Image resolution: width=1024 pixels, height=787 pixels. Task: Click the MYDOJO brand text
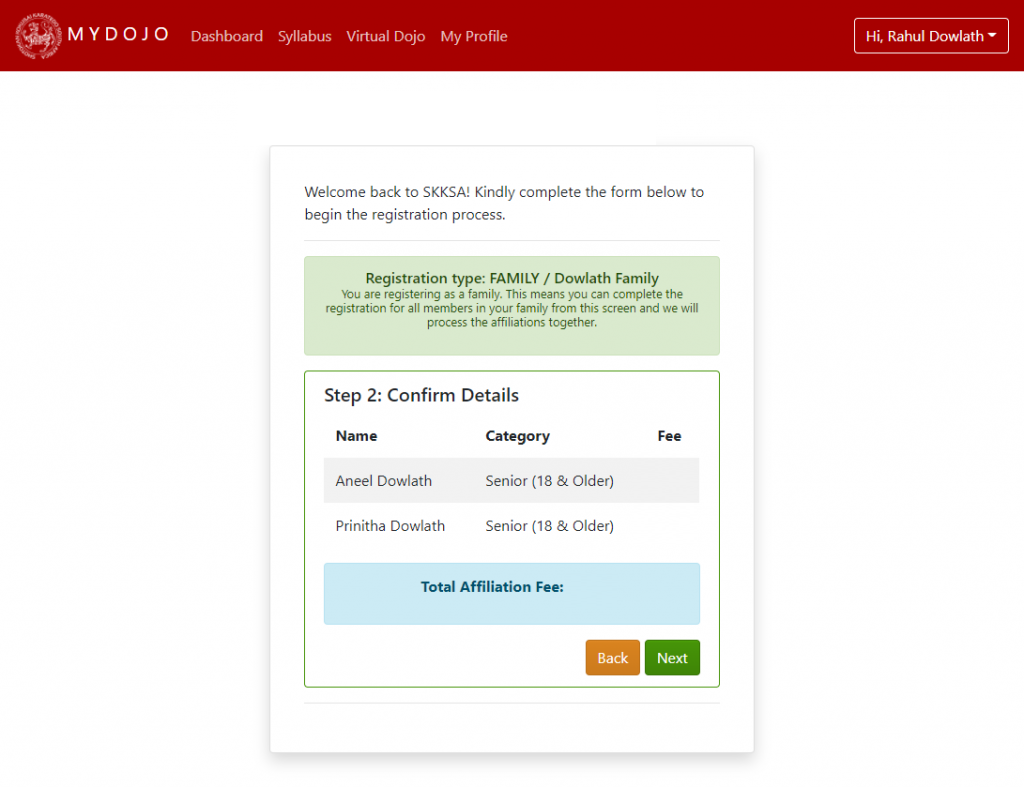118,35
